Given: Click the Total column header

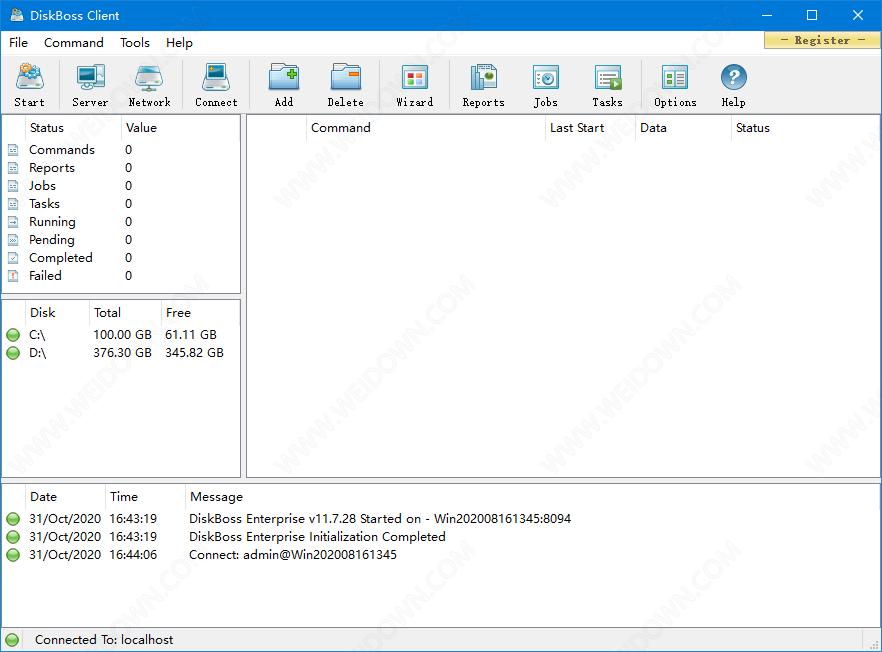Looking at the screenshot, I should [125, 313].
